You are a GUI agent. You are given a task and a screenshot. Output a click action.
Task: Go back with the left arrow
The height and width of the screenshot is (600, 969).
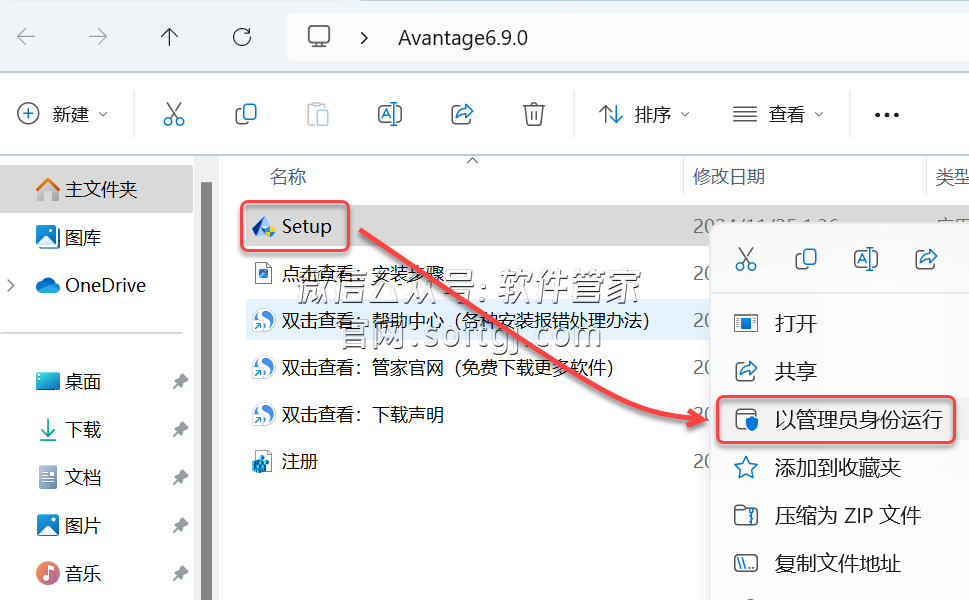(26, 37)
